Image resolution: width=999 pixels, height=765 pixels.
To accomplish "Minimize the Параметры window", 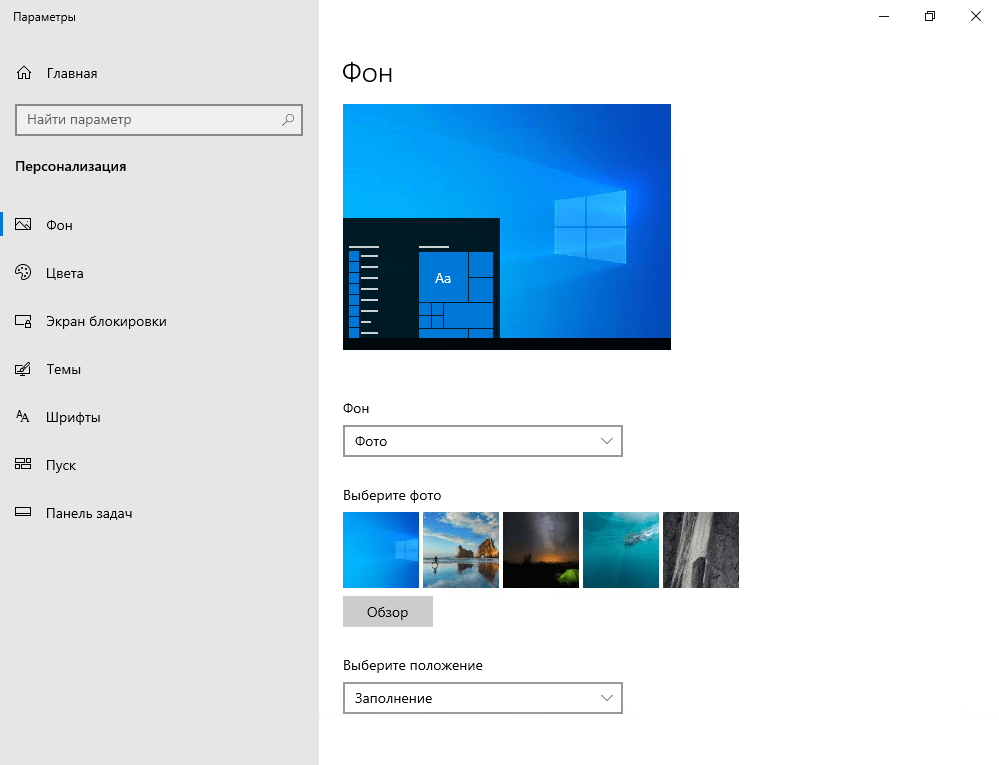I will [884, 17].
